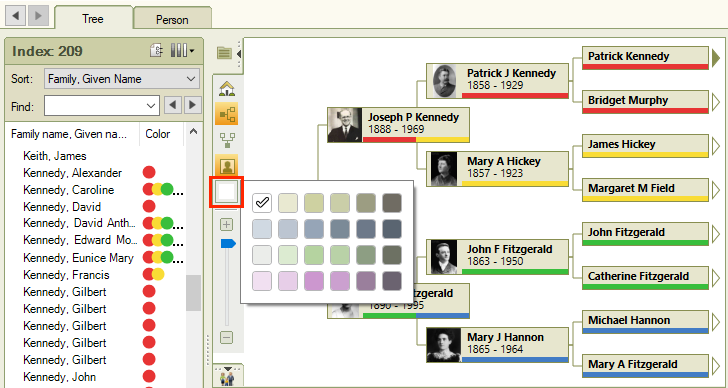Screen dimensions: 728x388
Task: Click the zoom out minus icon
Action: (226, 337)
